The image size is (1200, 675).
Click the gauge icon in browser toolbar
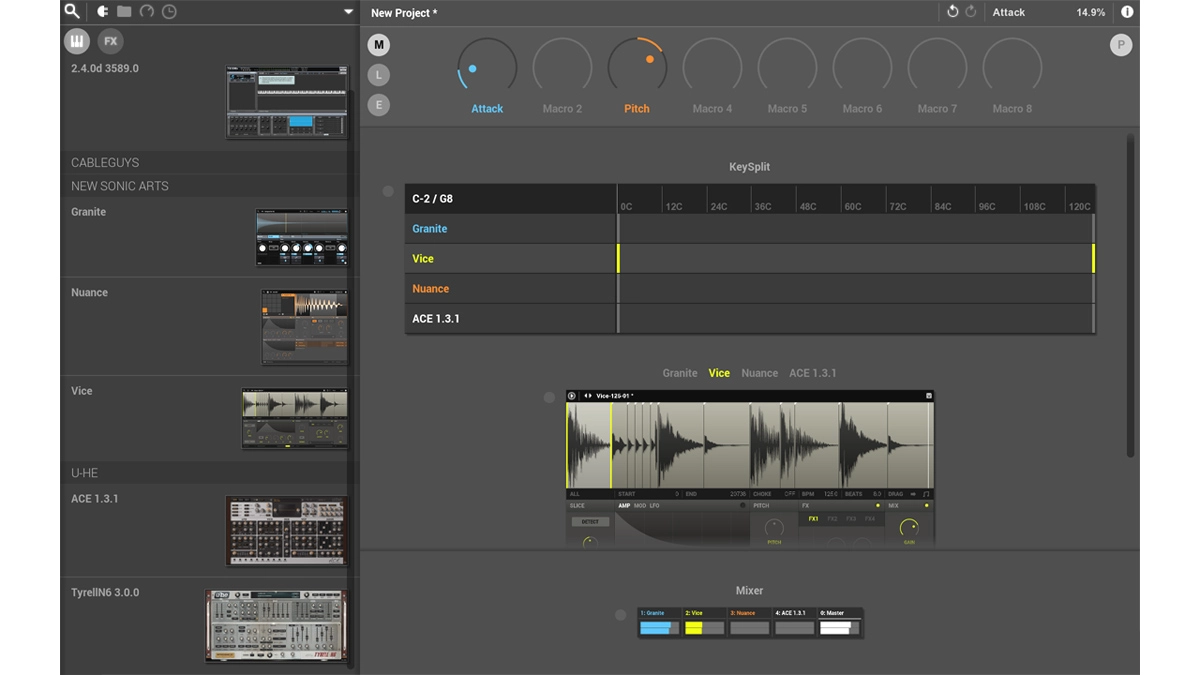click(x=147, y=12)
